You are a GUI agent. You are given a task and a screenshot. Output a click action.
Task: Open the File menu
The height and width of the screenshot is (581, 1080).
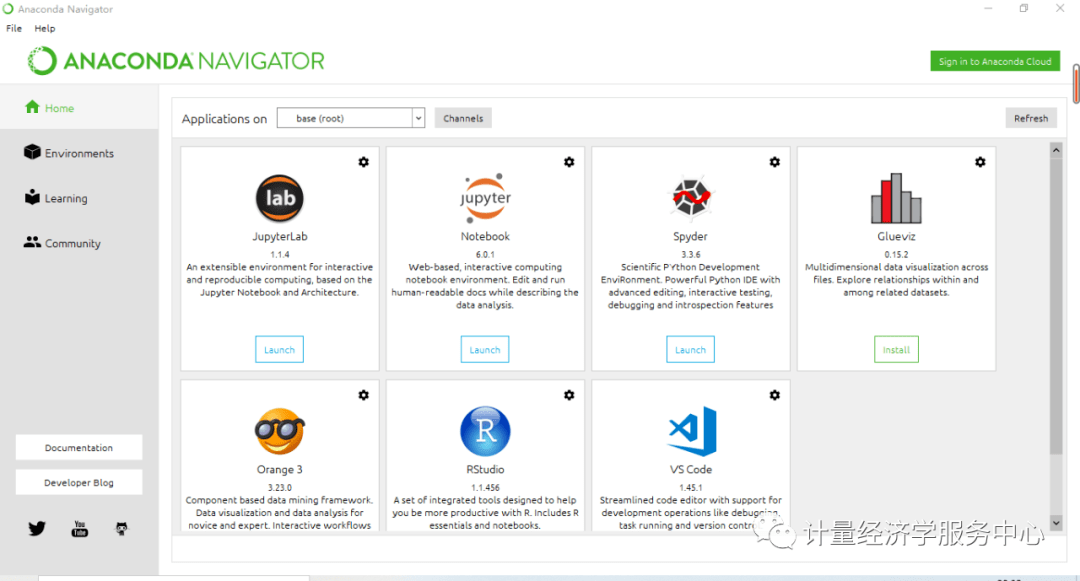click(x=14, y=28)
